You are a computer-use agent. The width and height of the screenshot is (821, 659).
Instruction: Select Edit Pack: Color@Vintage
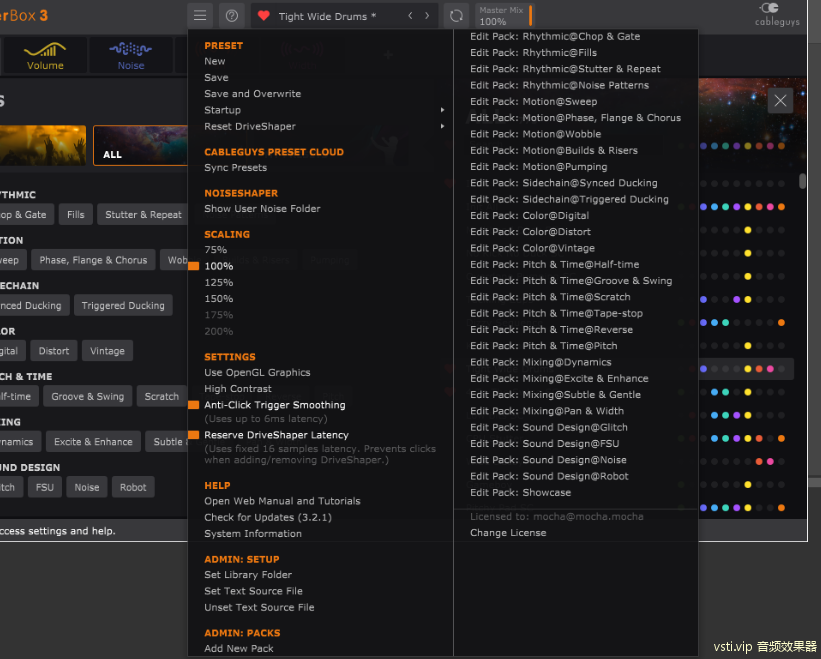tap(532, 248)
